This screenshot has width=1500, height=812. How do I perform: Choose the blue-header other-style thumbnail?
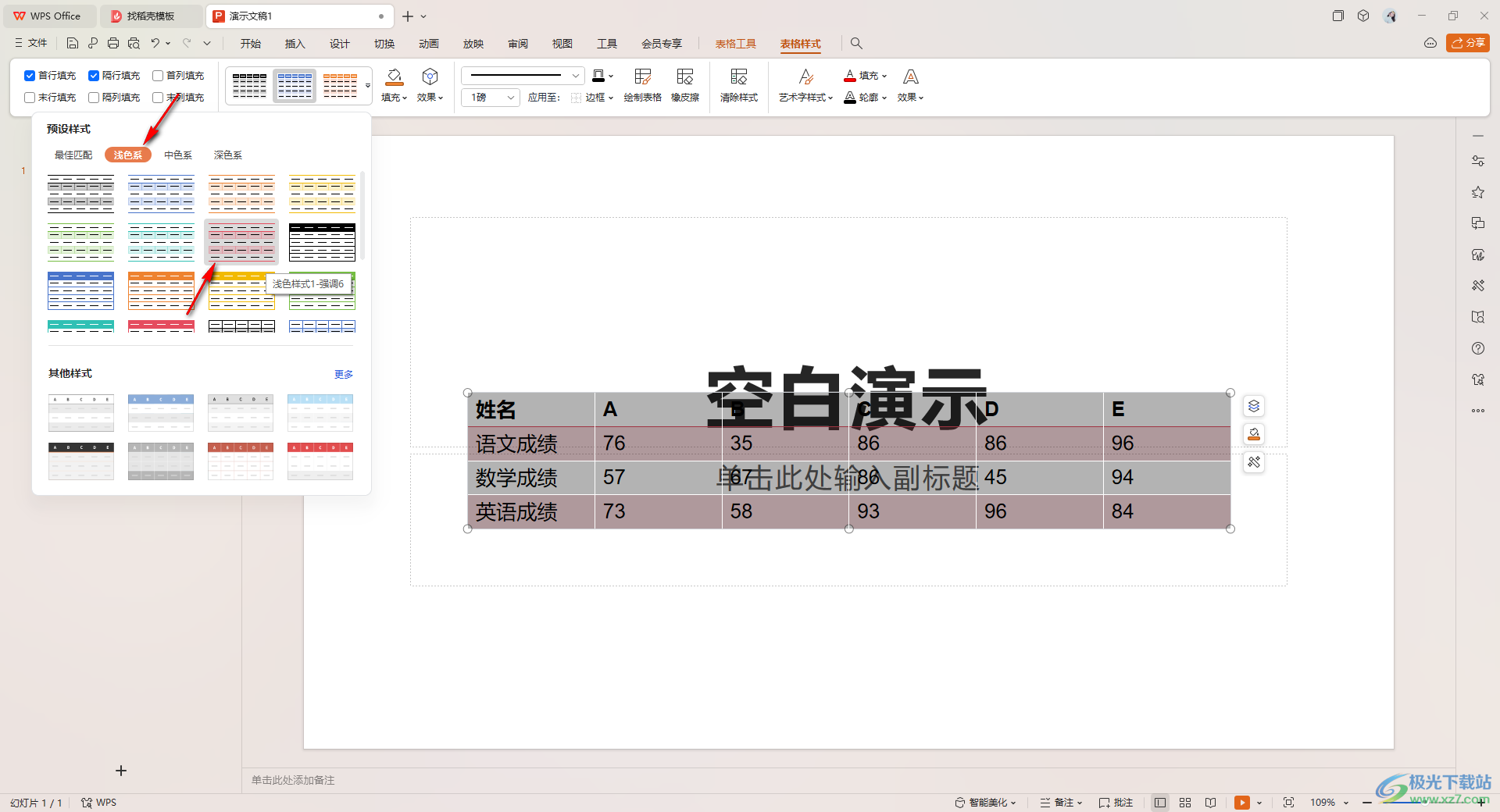pyautogui.click(x=161, y=413)
